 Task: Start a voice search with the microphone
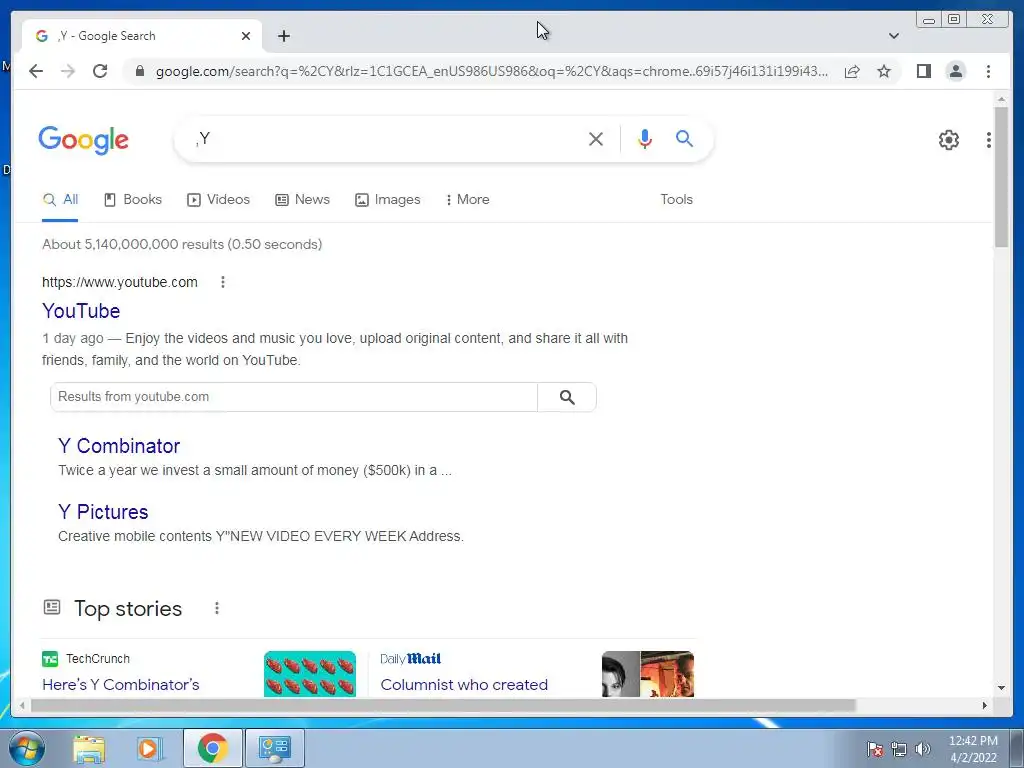point(645,139)
